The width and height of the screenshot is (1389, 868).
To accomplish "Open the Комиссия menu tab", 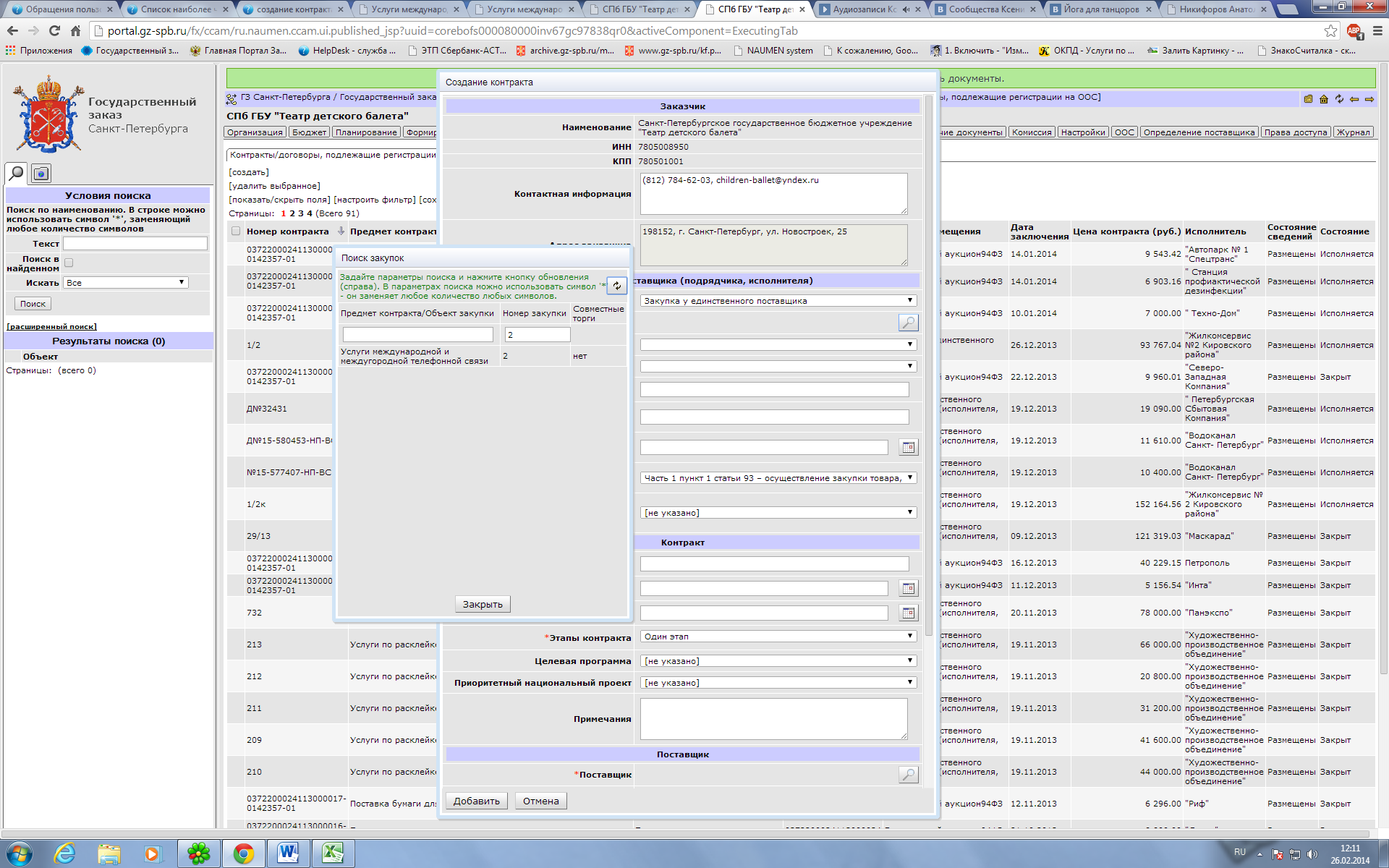I will pos(1031,132).
